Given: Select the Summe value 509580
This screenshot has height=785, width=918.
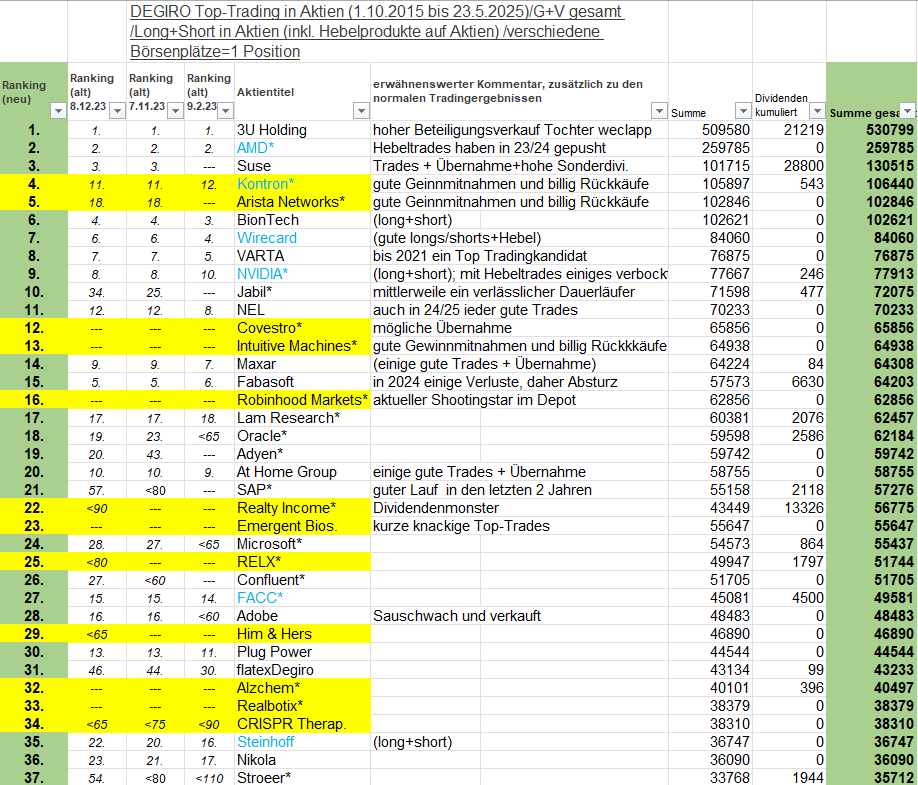Looking at the screenshot, I should 725,130.
